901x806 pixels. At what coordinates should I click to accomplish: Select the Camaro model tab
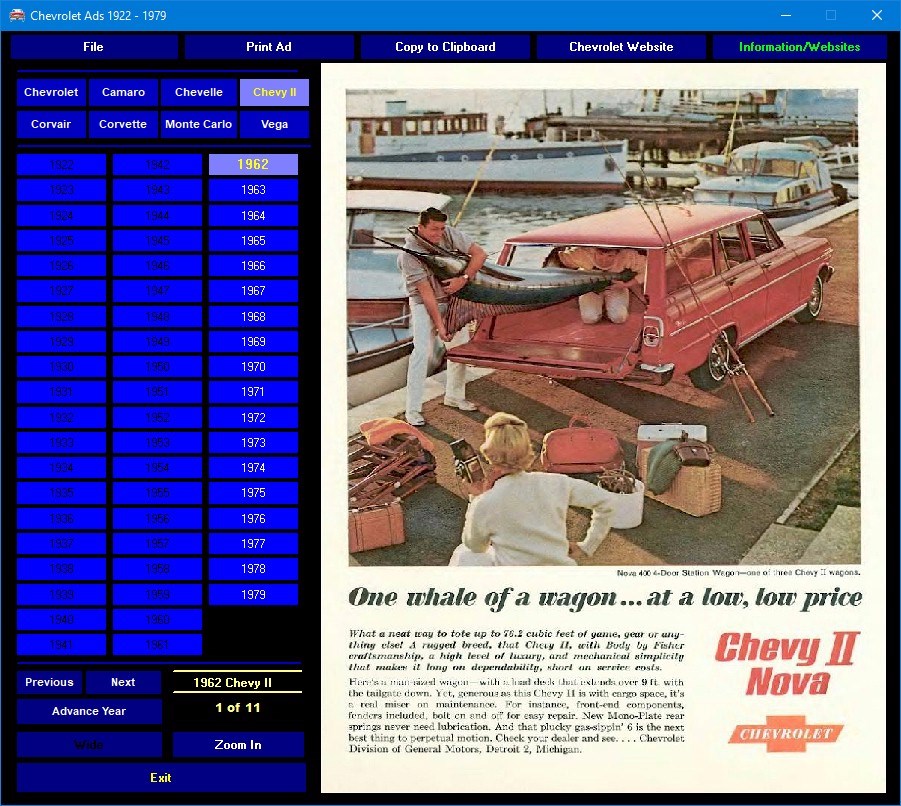(x=123, y=92)
